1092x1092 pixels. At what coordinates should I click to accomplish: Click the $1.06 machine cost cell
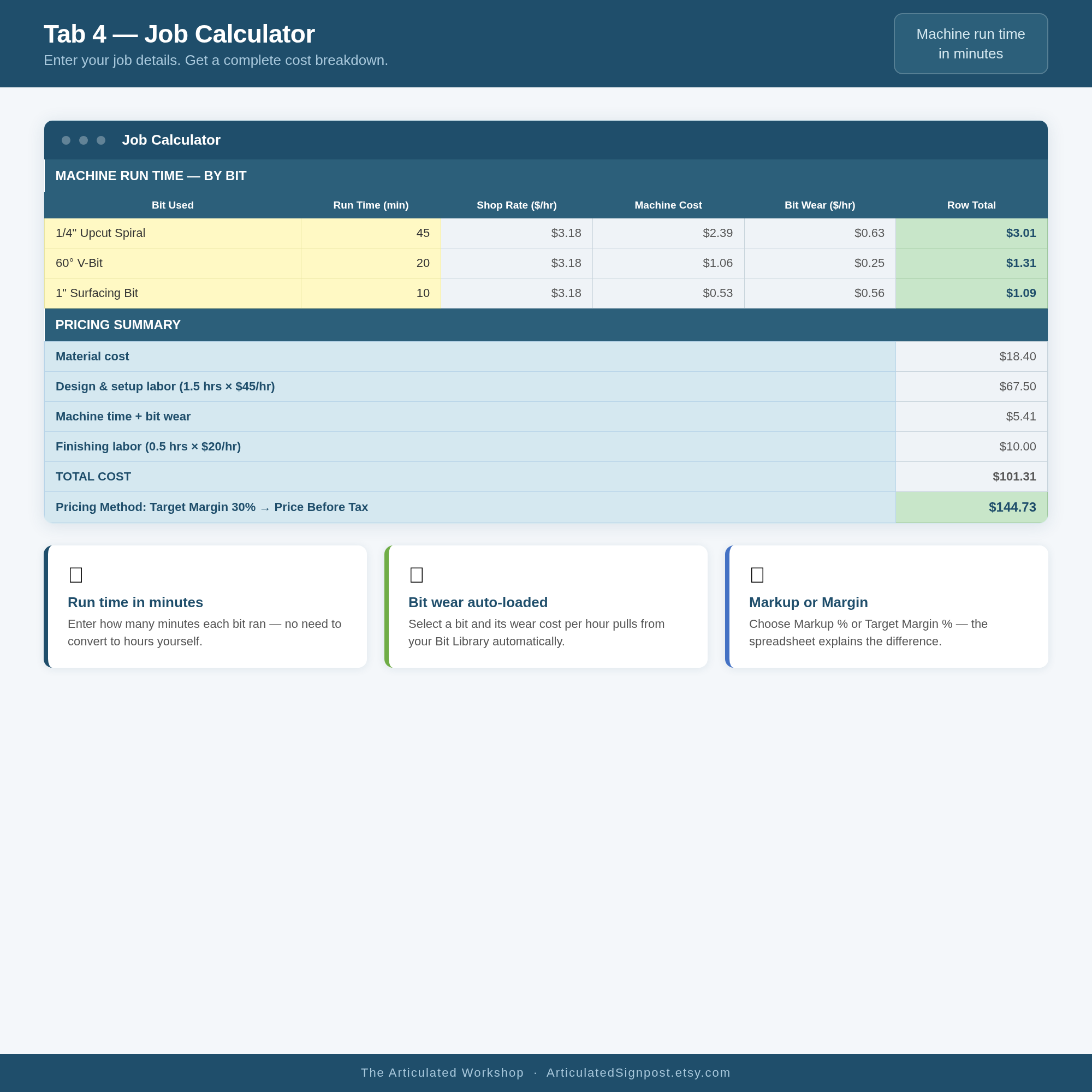click(668, 263)
